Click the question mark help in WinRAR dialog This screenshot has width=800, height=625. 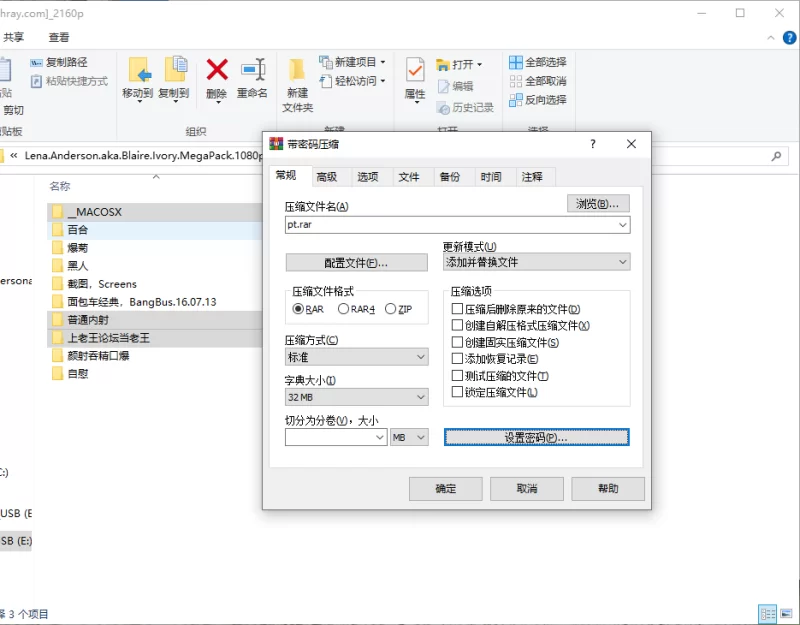[592, 144]
